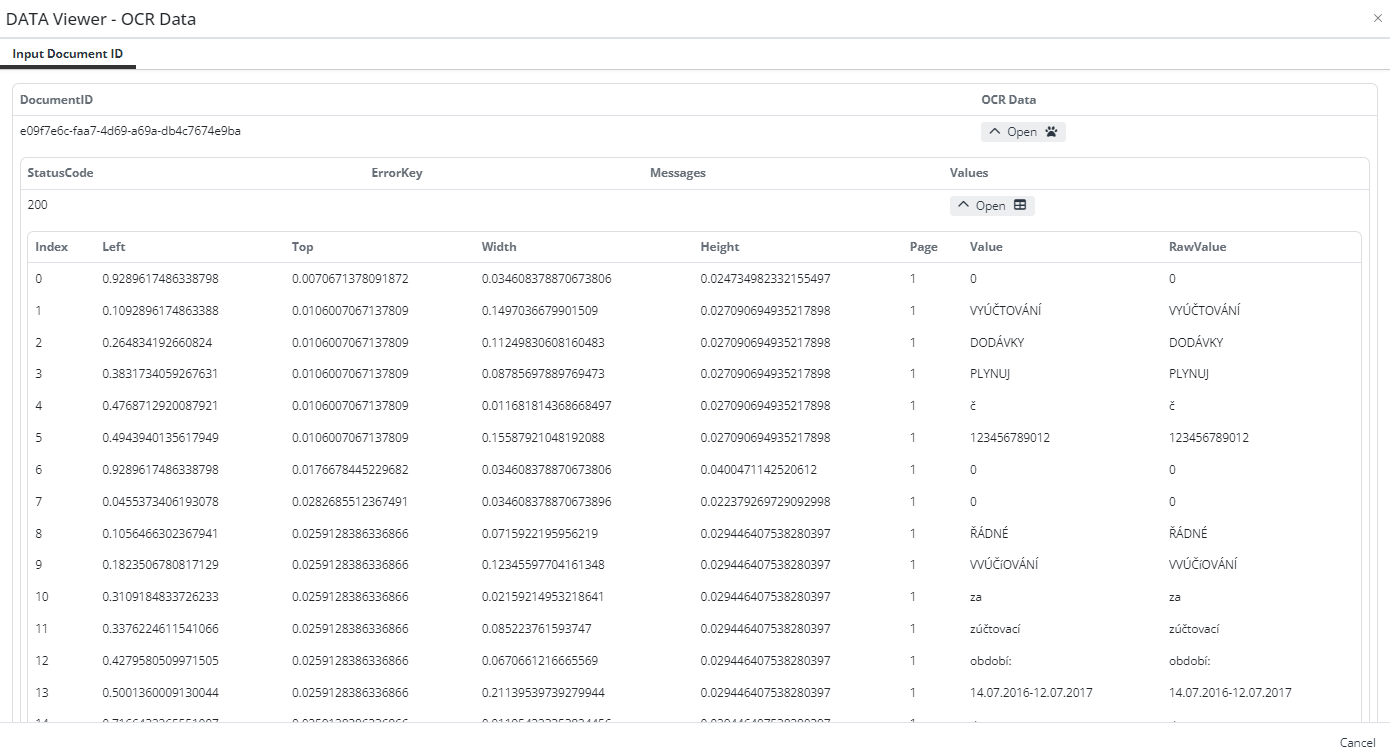Click the paw icon in OCR Data button
Image resolution: width=1390 pixels, height=756 pixels.
click(1051, 132)
